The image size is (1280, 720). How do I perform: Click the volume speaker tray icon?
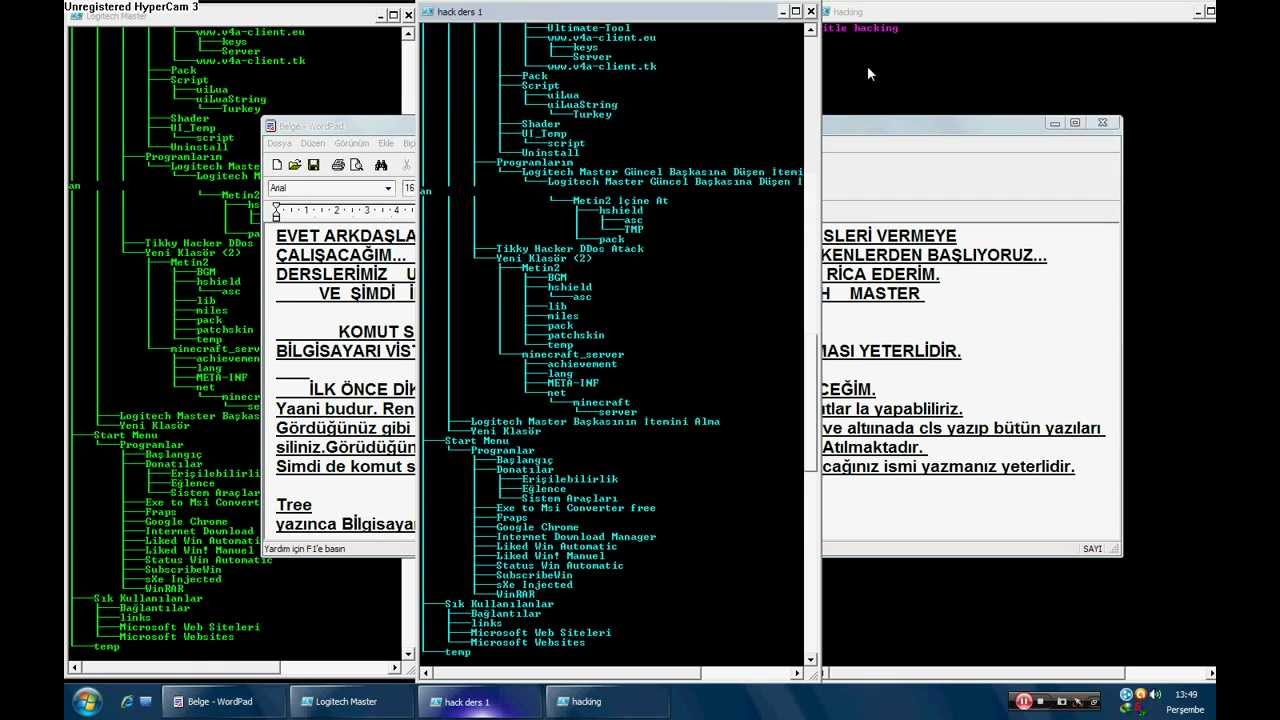[x=1155, y=694]
